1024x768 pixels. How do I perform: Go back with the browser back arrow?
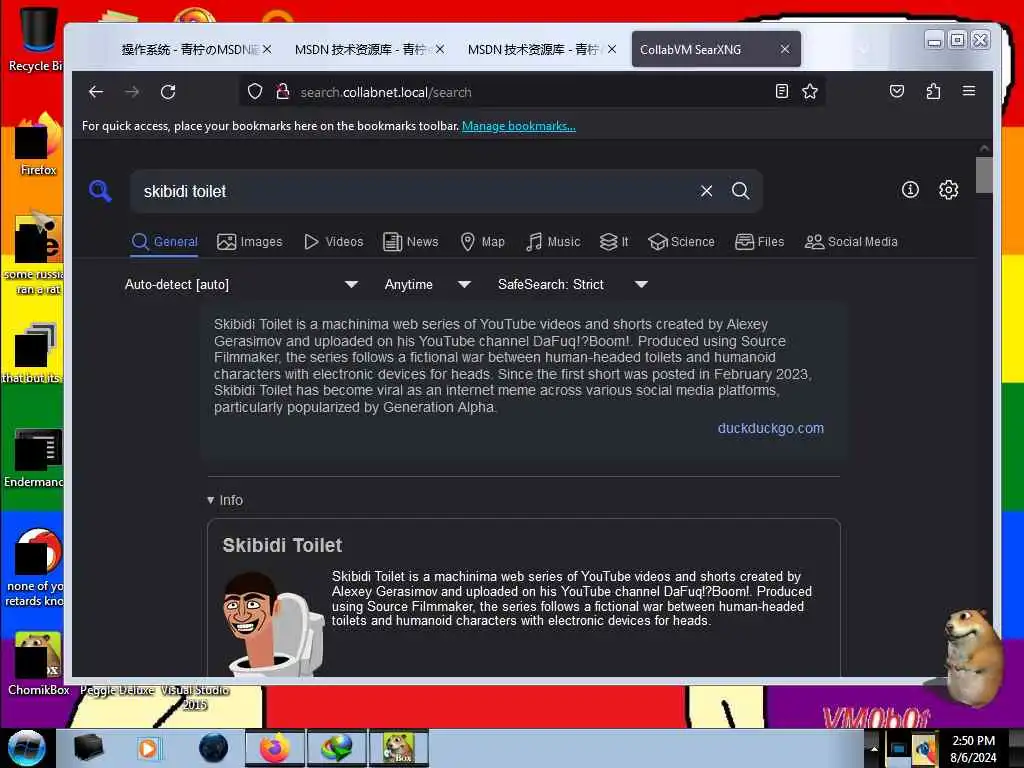coord(96,92)
